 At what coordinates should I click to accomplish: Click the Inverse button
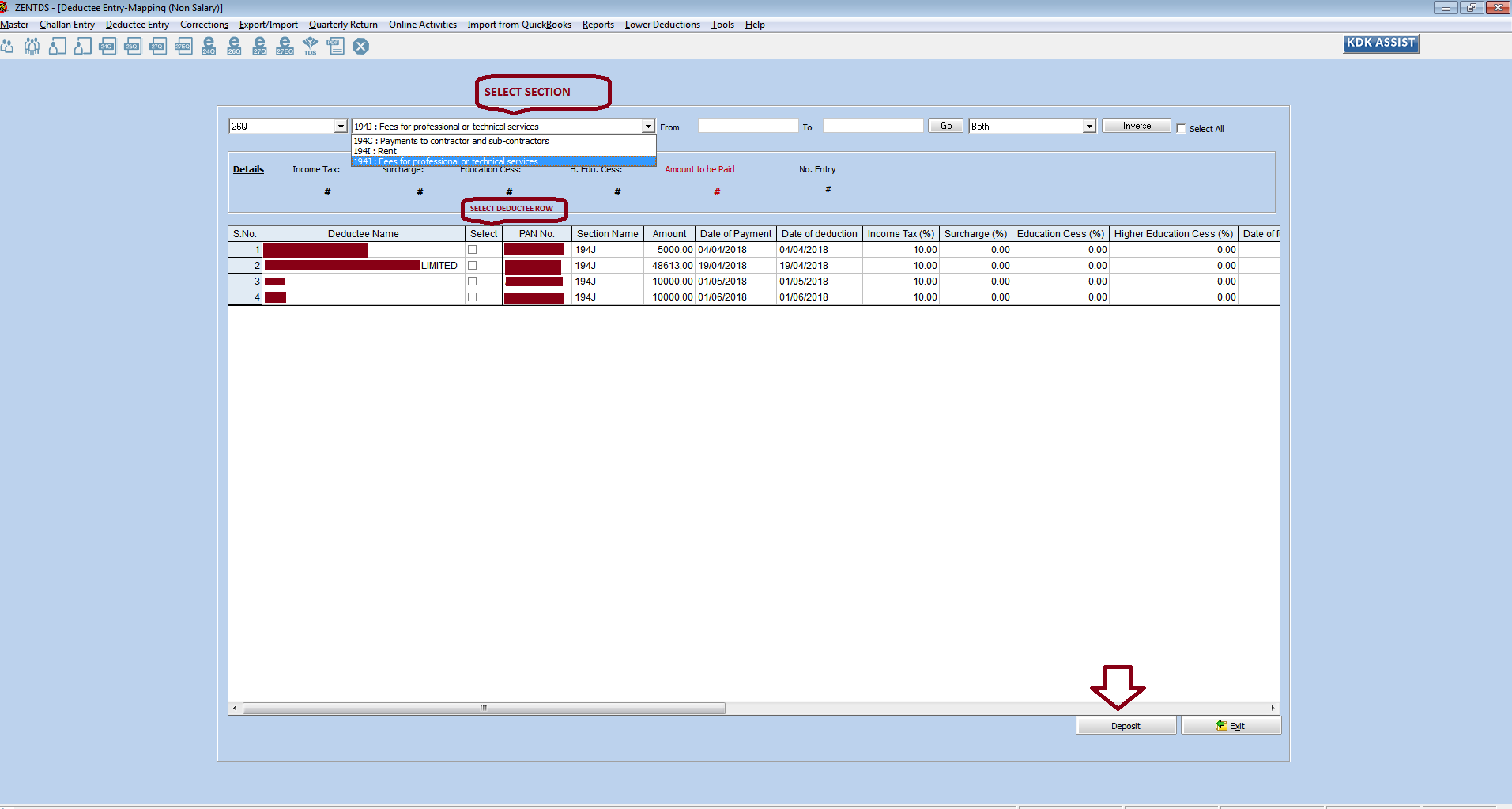(1137, 126)
